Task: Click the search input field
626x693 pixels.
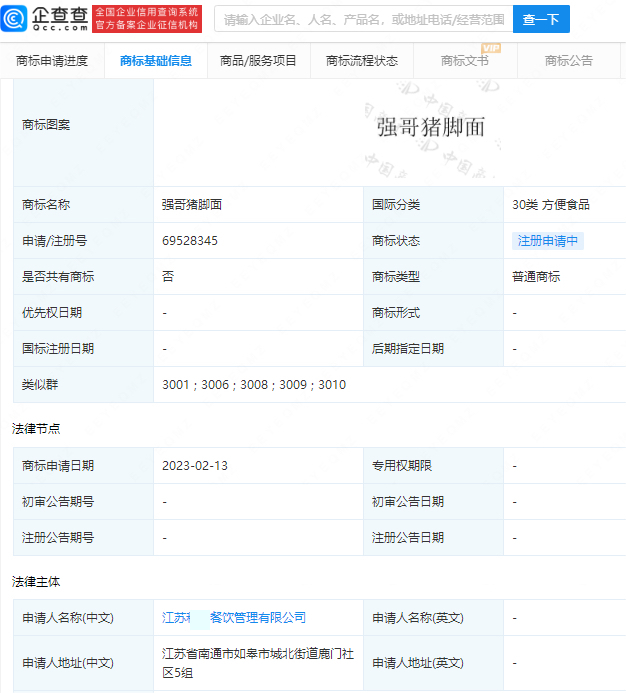Action: pyautogui.click(x=363, y=19)
